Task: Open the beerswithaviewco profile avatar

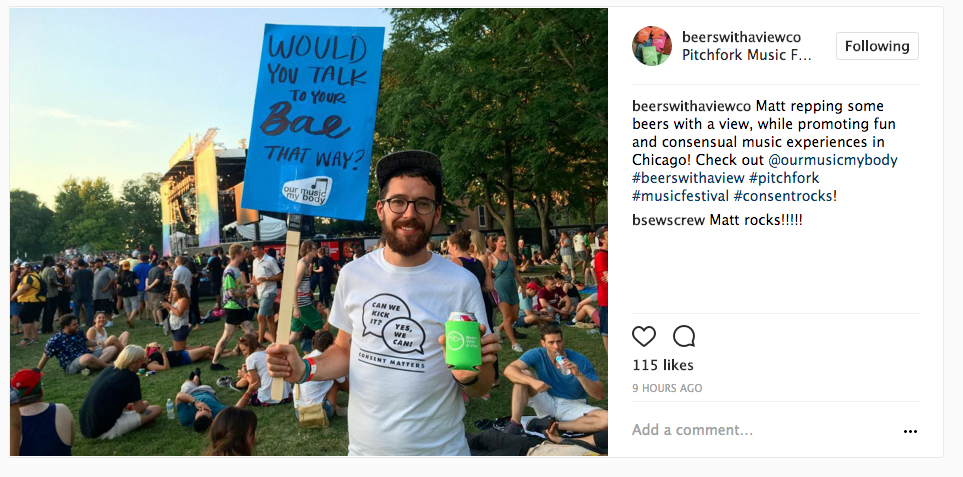Action: point(652,46)
